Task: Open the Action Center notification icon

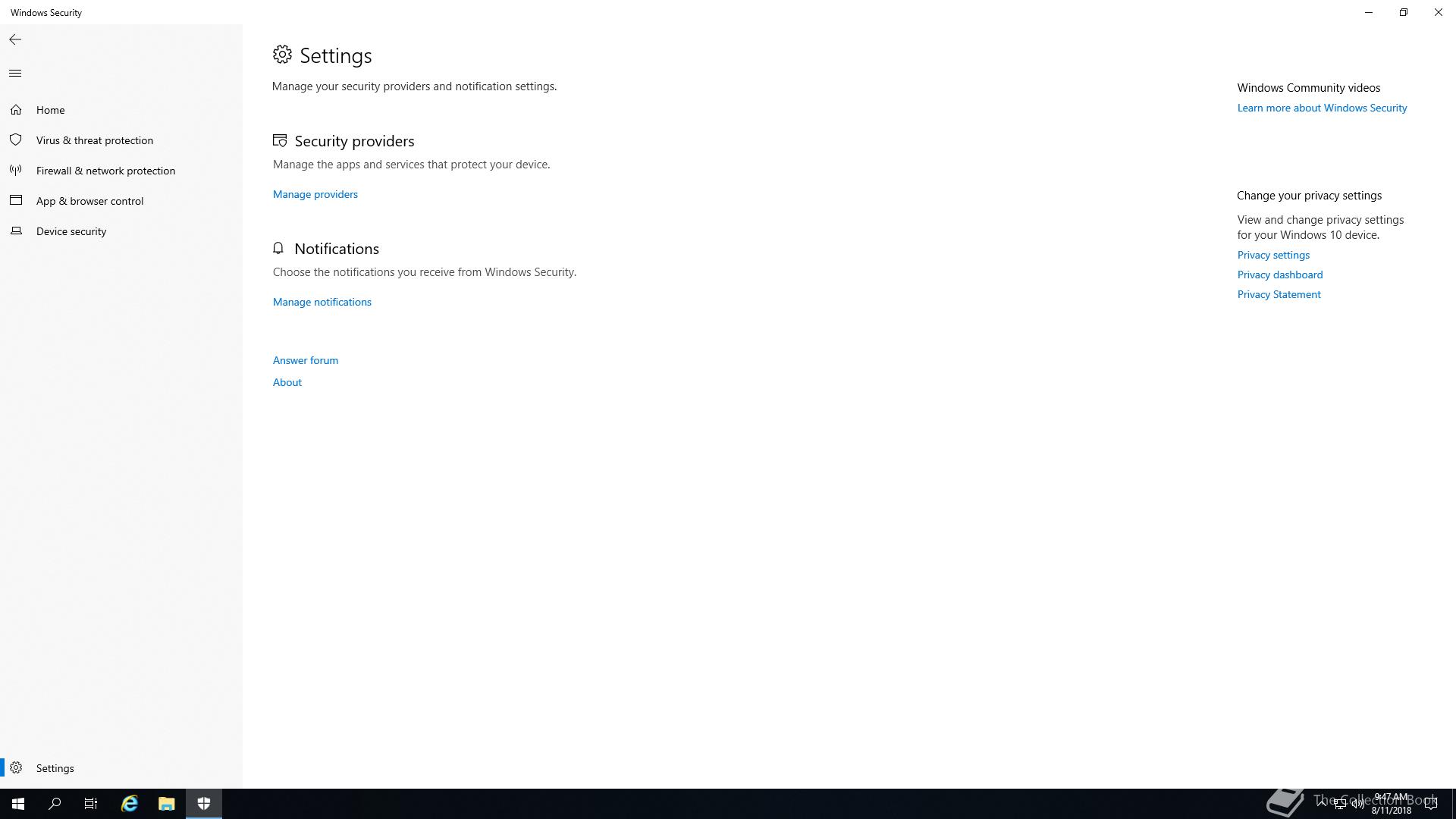Action: click(1431, 804)
